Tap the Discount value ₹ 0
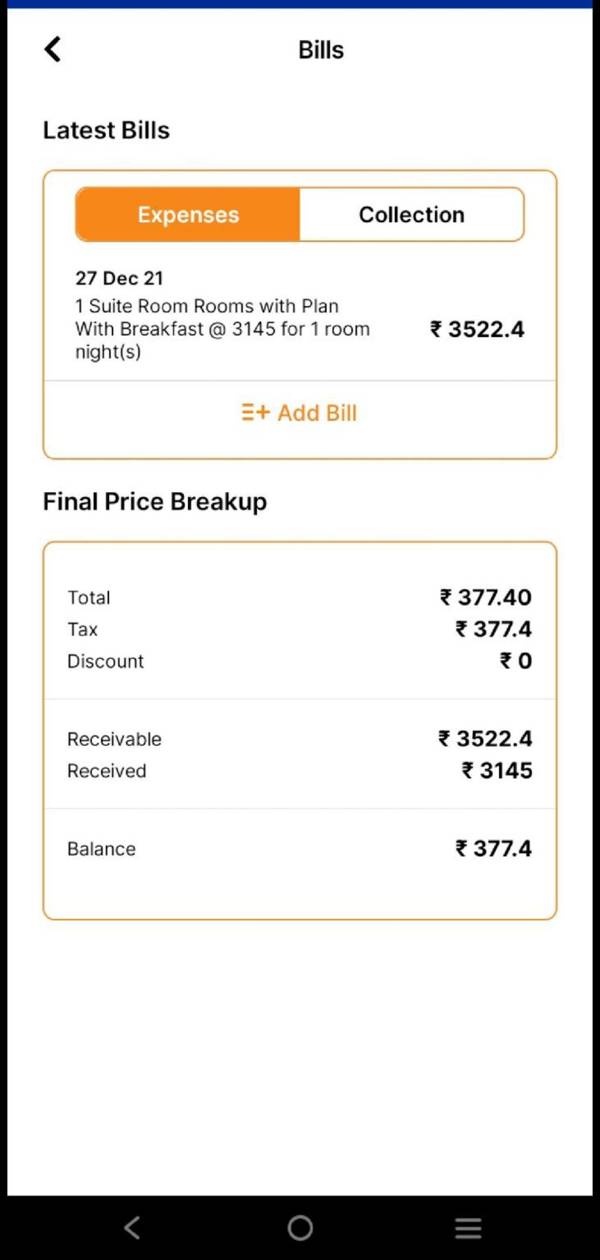This screenshot has height=1260, width=600. click(x=516, y=661)
